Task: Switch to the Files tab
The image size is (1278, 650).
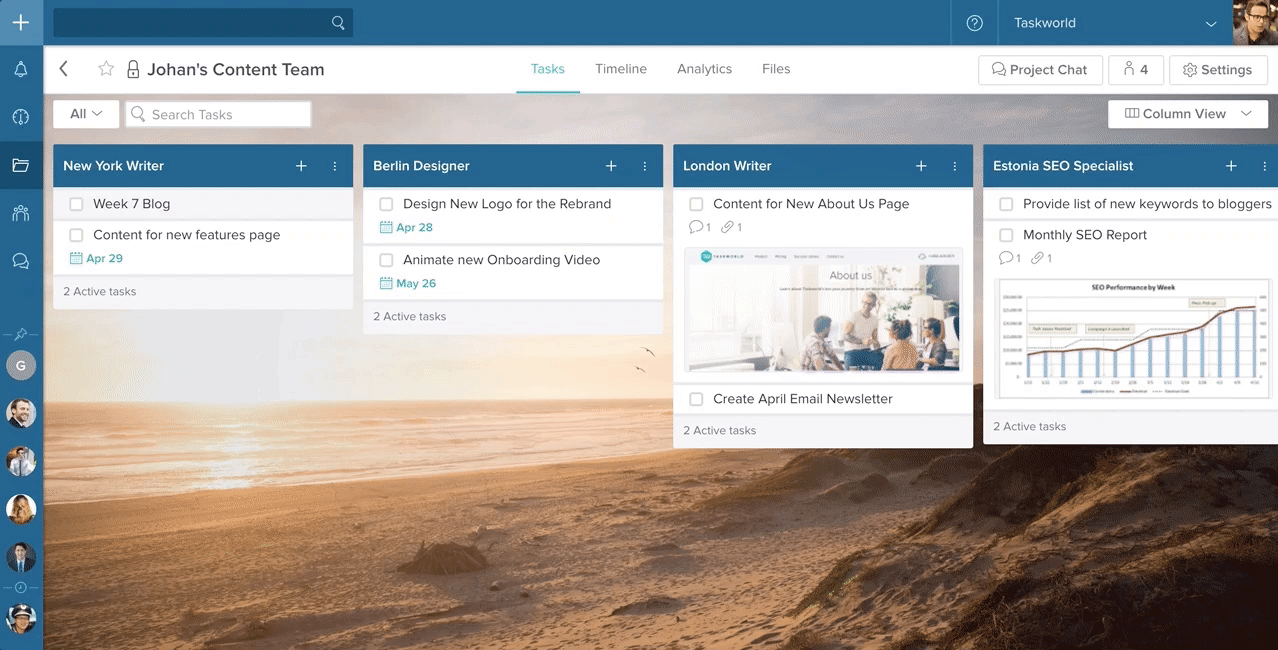Action: pos(776,69)
